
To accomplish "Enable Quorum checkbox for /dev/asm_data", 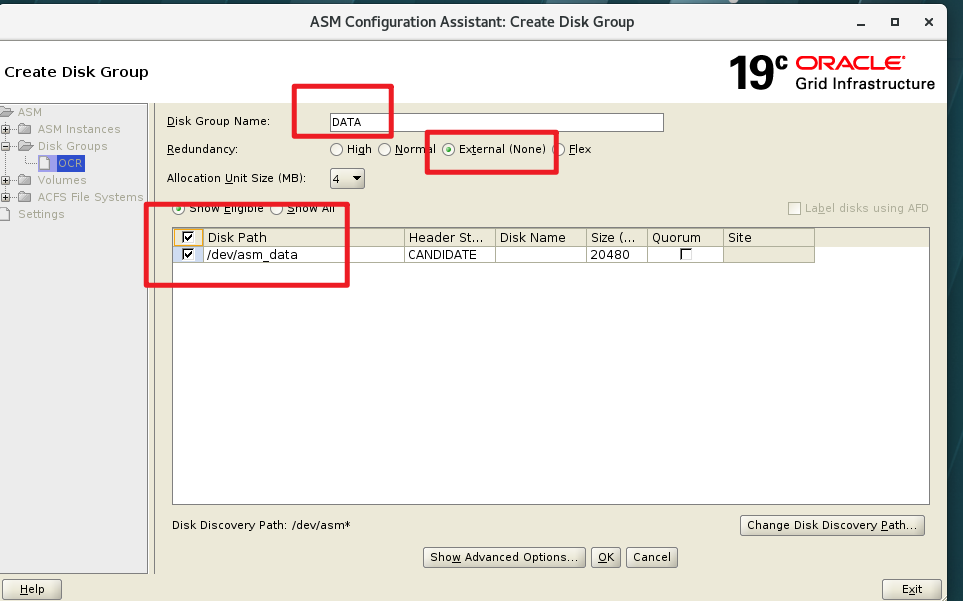I will pyautogui.click(x=686, y=254).
